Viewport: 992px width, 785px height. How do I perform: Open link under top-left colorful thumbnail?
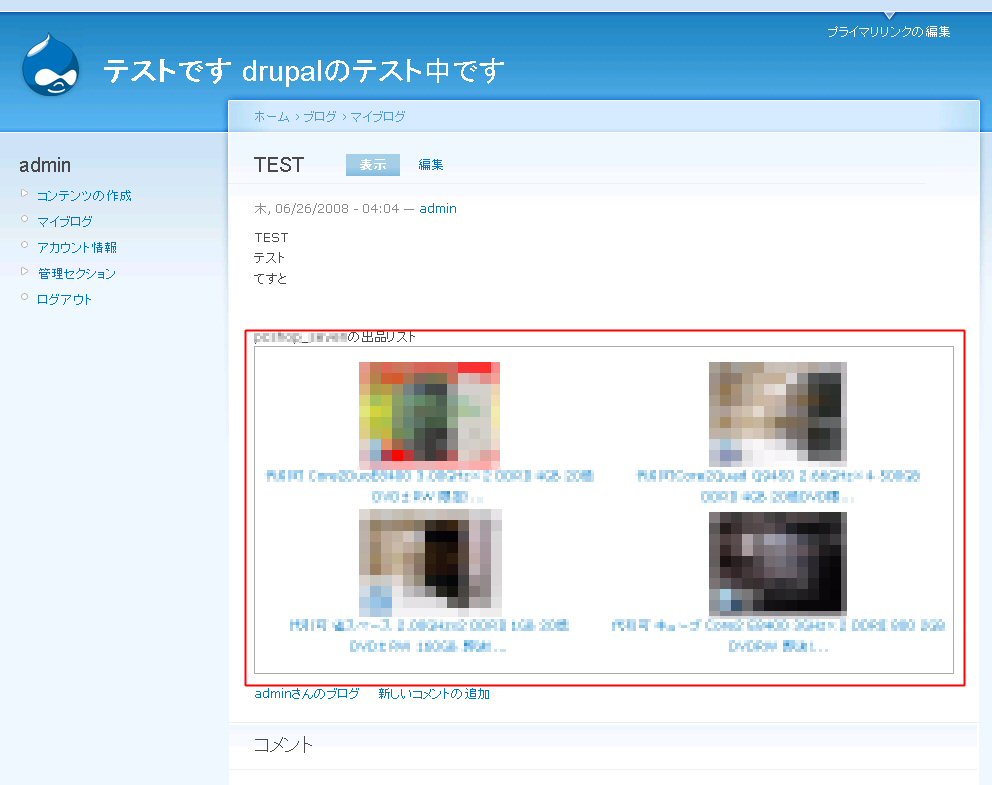coord(430,486)
